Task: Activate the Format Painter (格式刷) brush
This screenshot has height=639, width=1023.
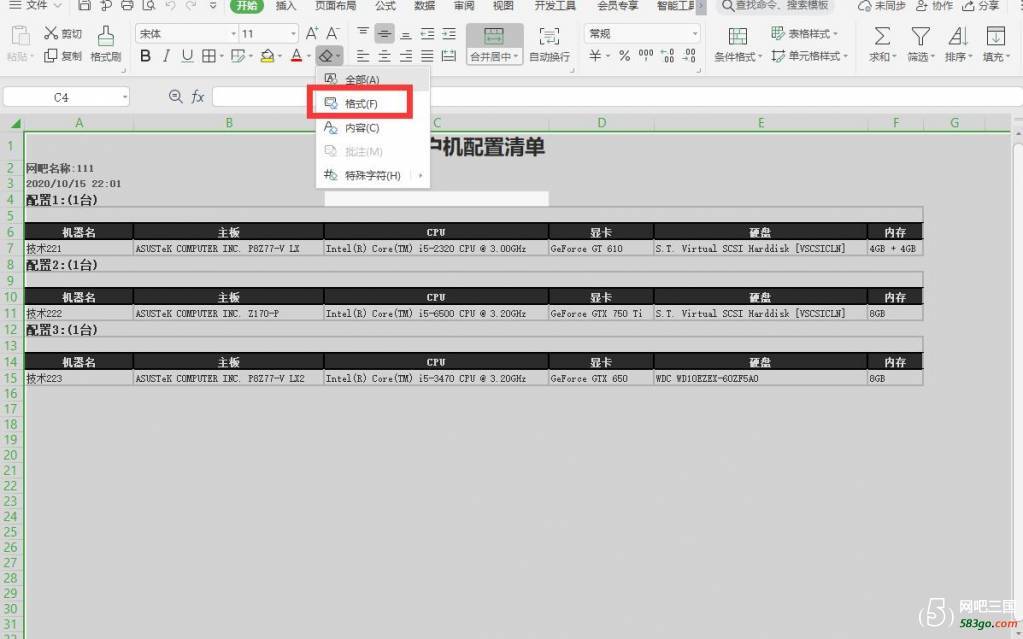Action: [106, 44]
